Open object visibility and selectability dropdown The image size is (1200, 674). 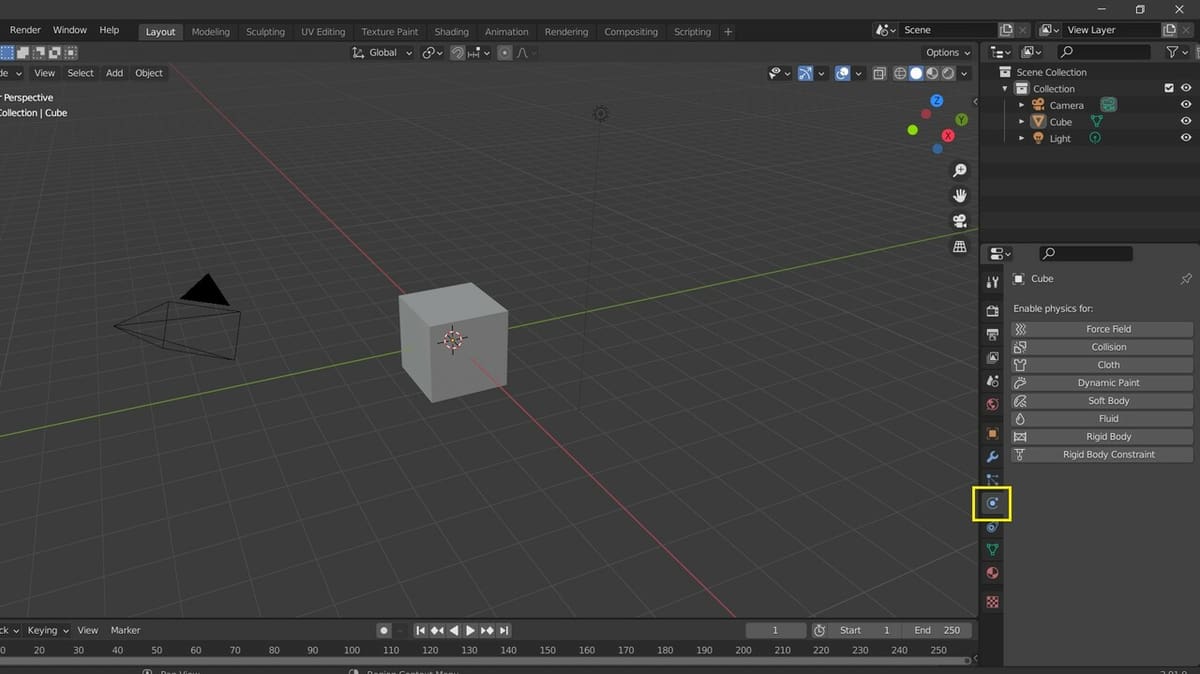click(779, 73)
